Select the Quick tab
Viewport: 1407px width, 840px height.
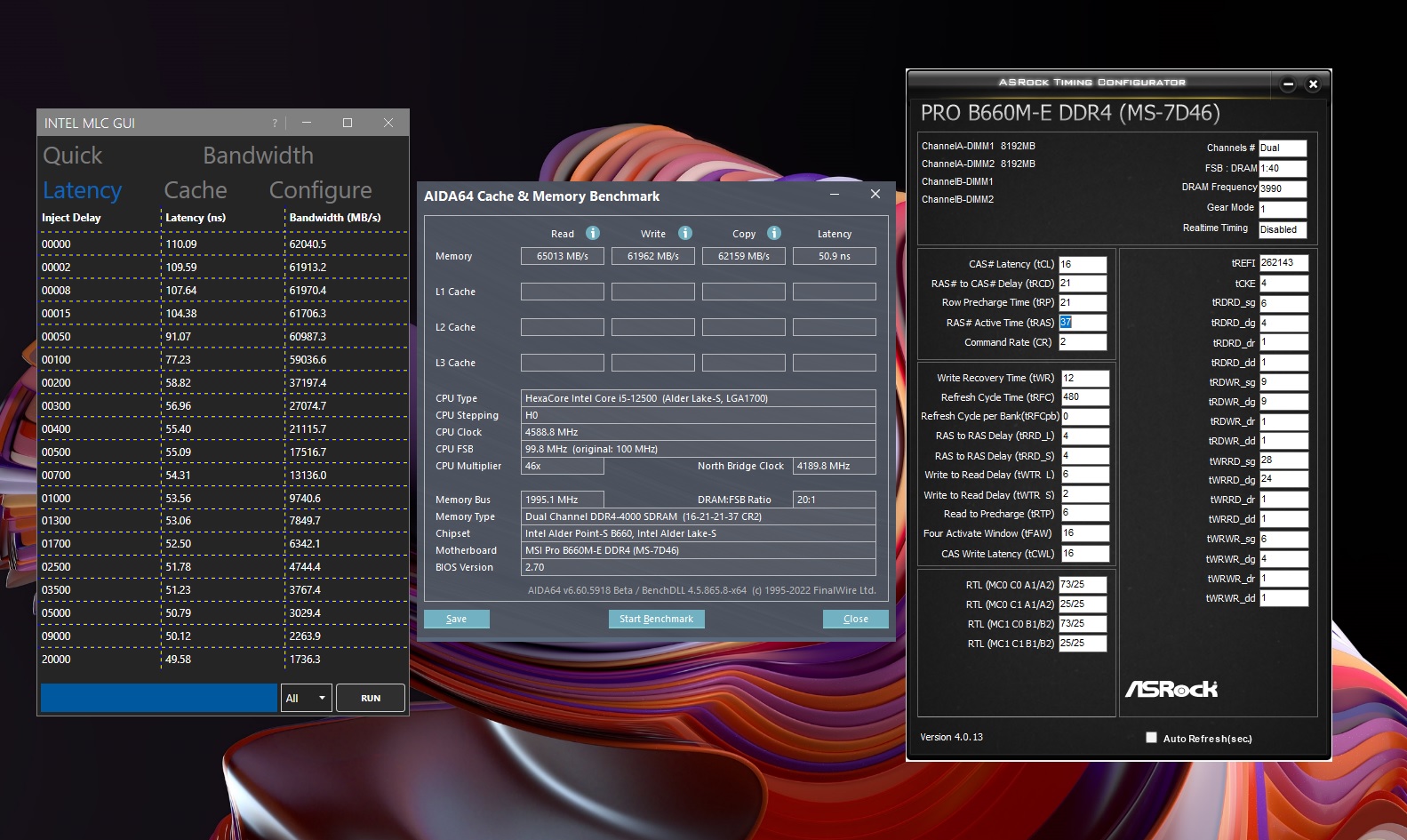point(73,156)
